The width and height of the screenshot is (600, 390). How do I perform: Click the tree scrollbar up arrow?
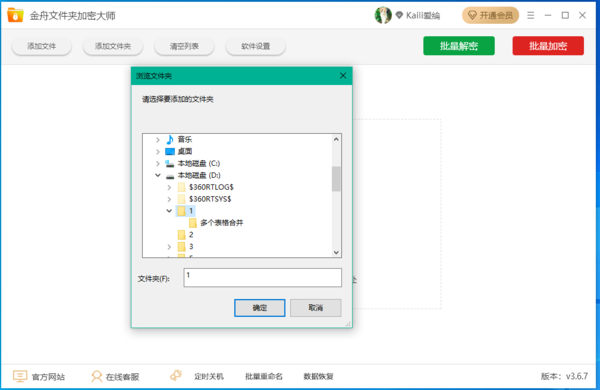(x=336, y=139)
